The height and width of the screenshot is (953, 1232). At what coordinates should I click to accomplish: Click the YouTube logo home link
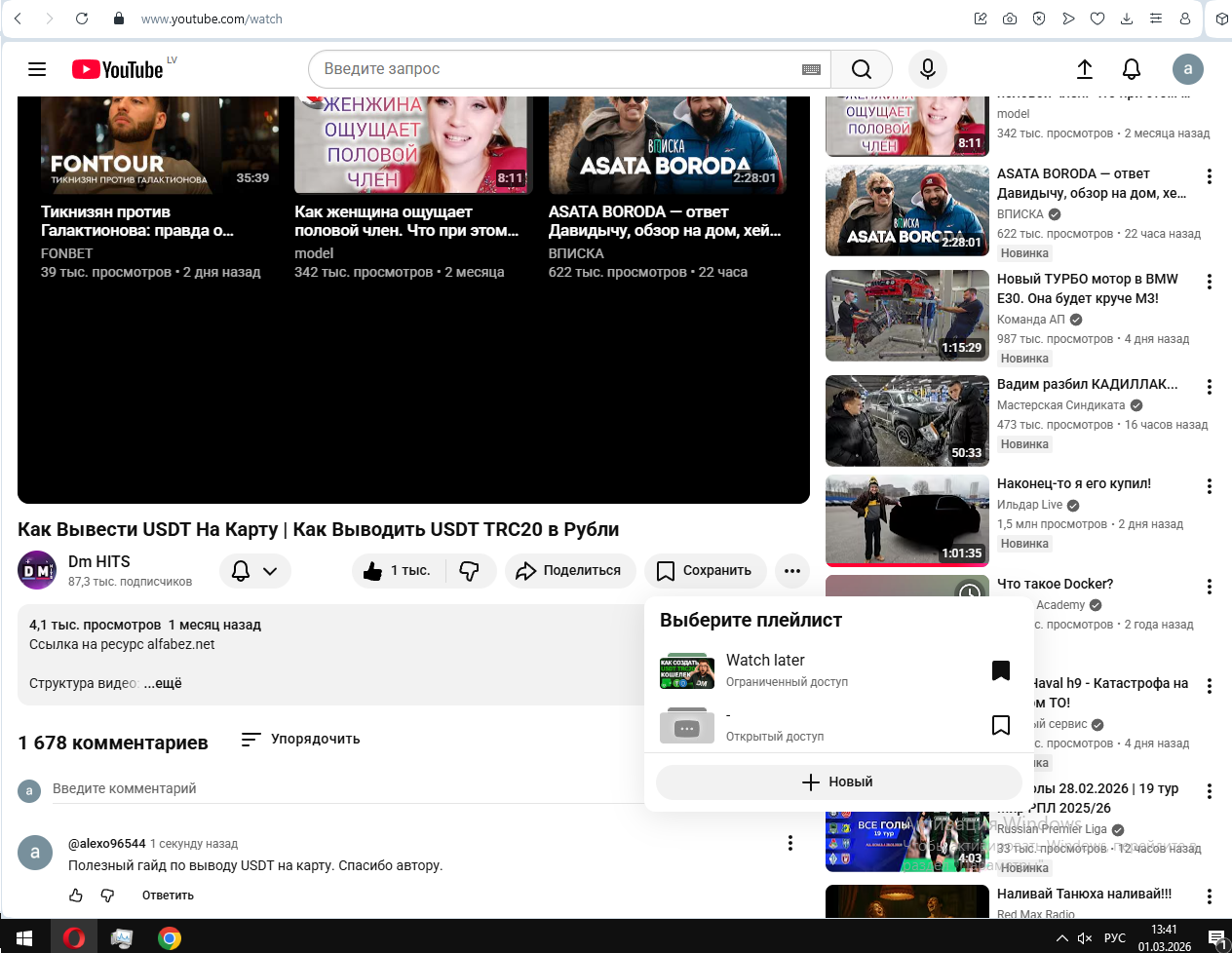pos(118,69)
